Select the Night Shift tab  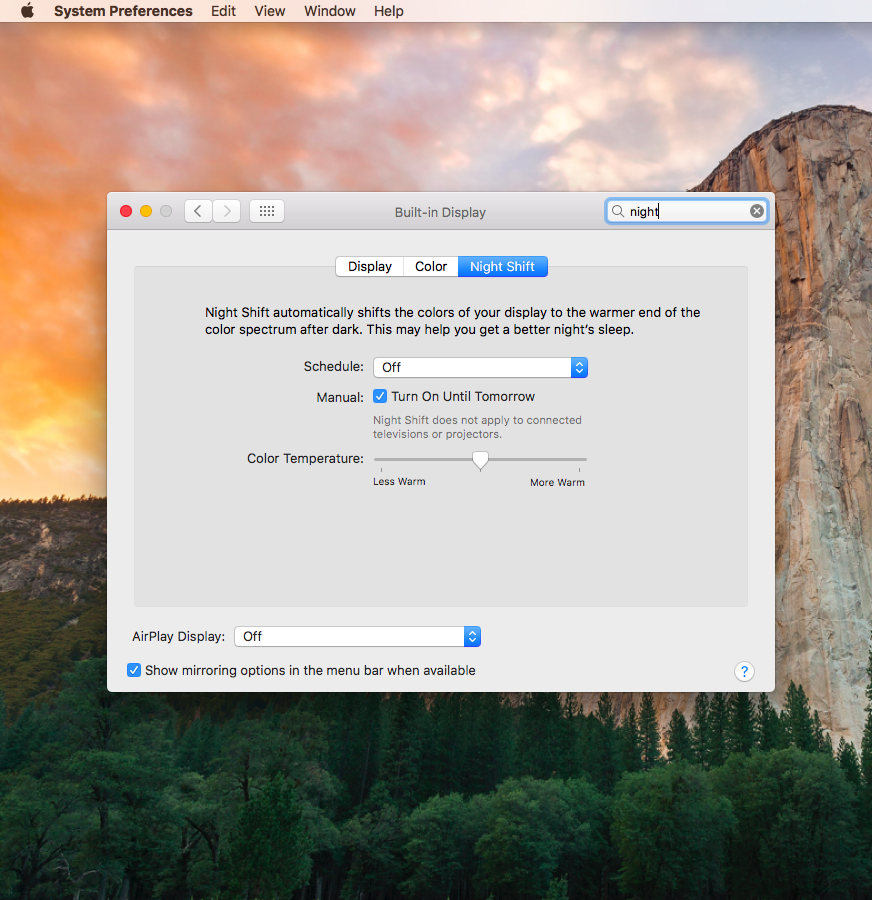click(x=502, y=266)
